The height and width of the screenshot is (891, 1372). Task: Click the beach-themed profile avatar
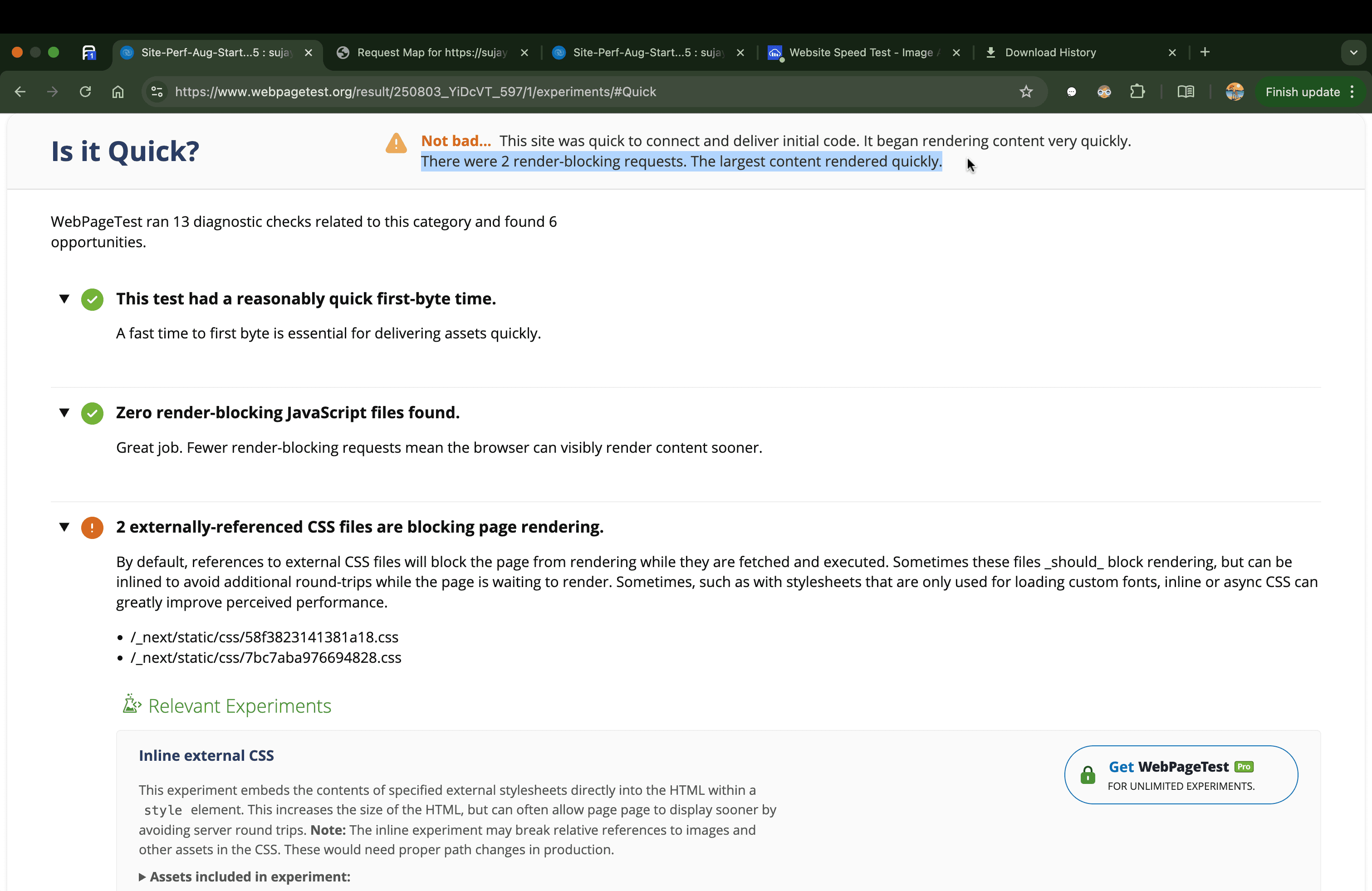[x=1235, y=92]
